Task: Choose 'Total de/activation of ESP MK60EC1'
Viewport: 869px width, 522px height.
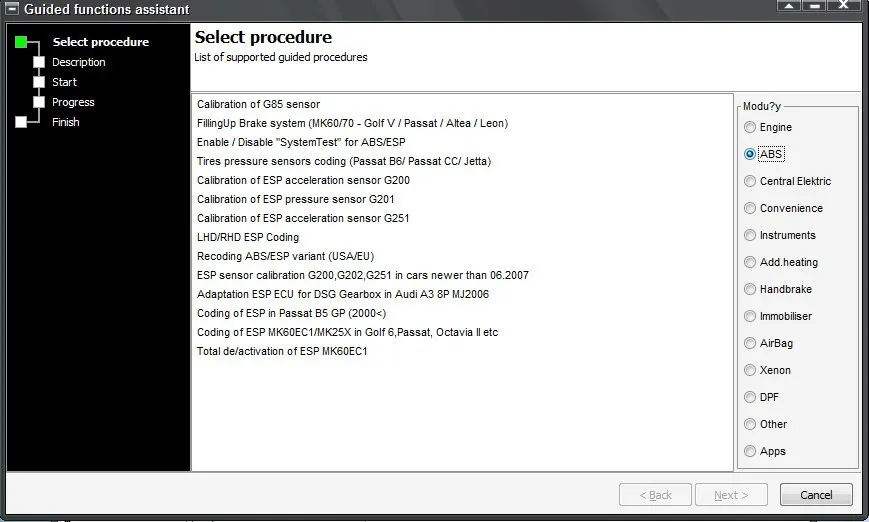Action: pyautogui.click(x=282, y=351)
